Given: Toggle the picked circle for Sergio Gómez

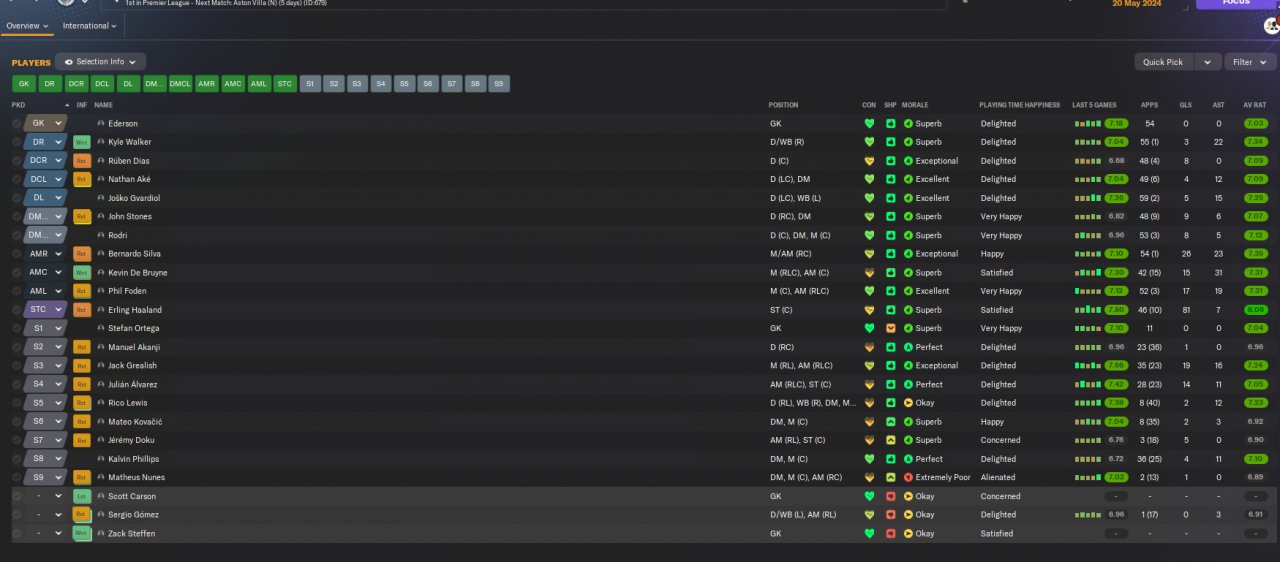Looking at the screenshot, I should (x=17, y=515).
